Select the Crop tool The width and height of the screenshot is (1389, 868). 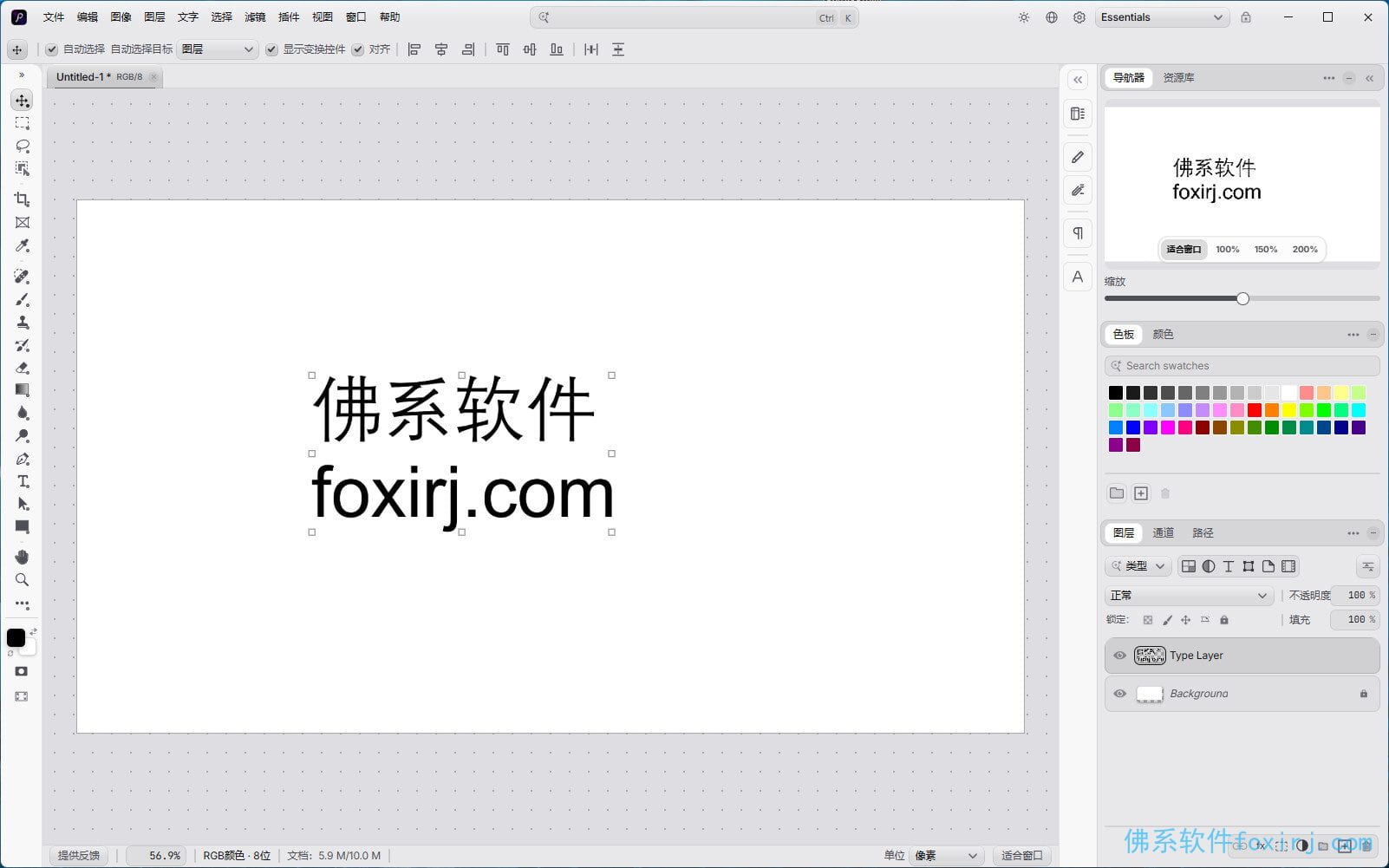(23, 199)
